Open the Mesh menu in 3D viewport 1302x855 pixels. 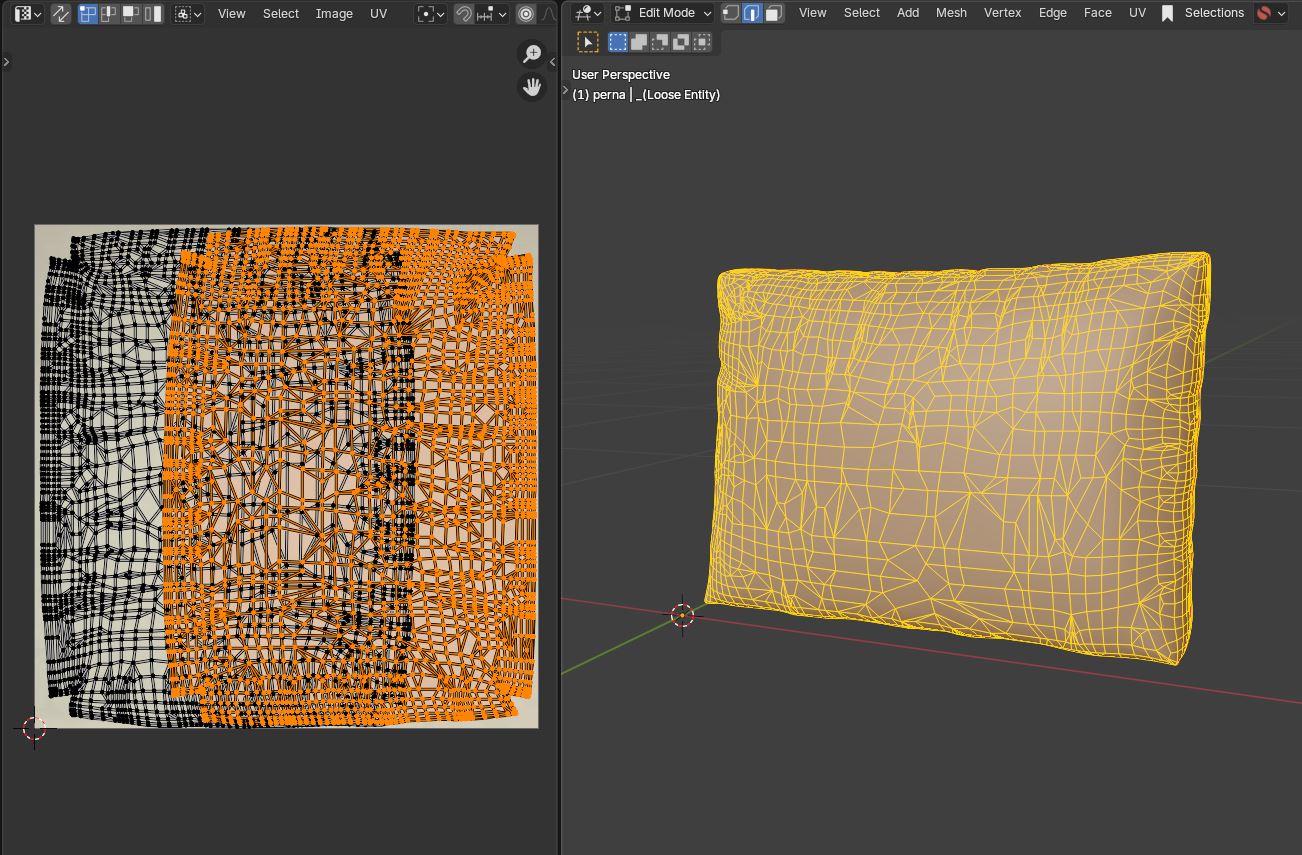click(x=951, y=13)
